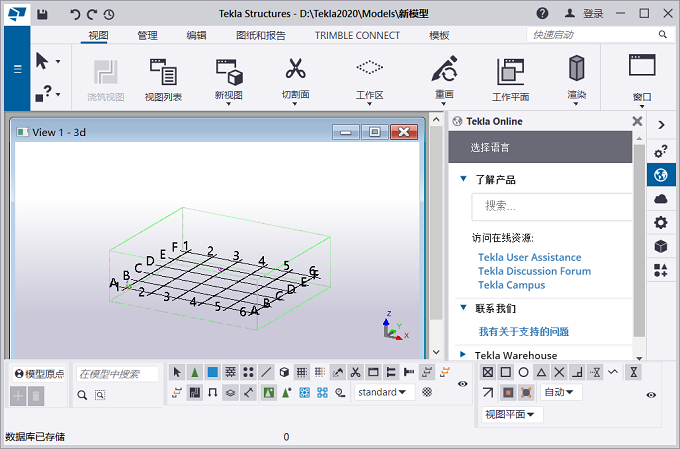Toggle the blue Select parts switch
The height and width of the screenshot is (449, 680).
click(x=212, y=372)
